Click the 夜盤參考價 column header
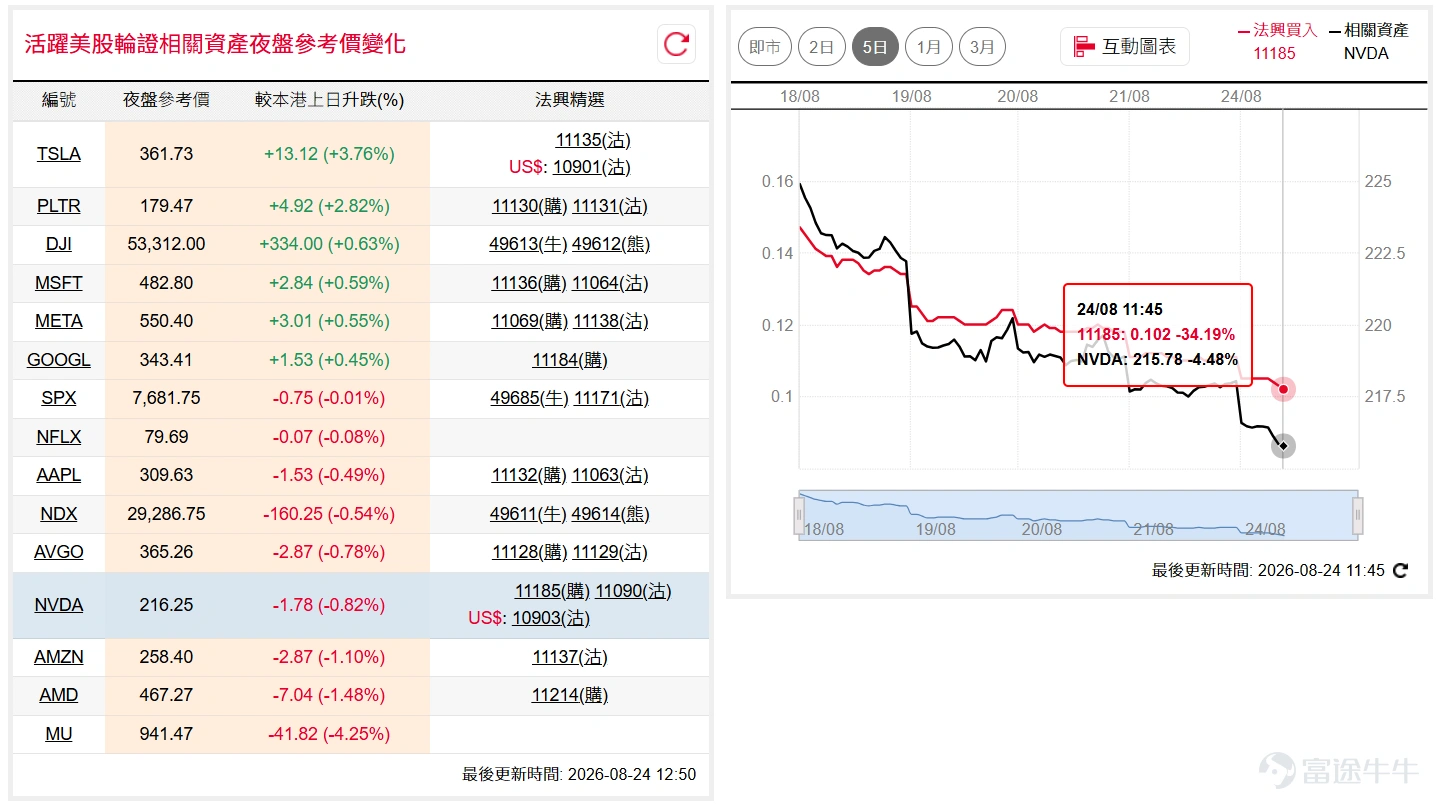1439x807 pixels. click(166, 100)
